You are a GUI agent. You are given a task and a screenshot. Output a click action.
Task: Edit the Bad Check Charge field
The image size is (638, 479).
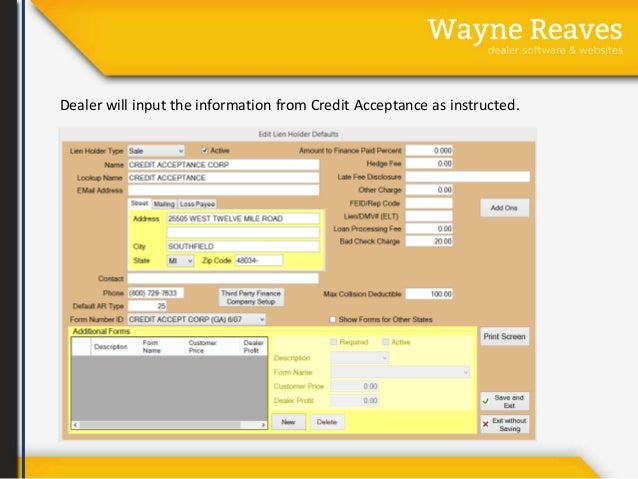click(x=429, y=241)
